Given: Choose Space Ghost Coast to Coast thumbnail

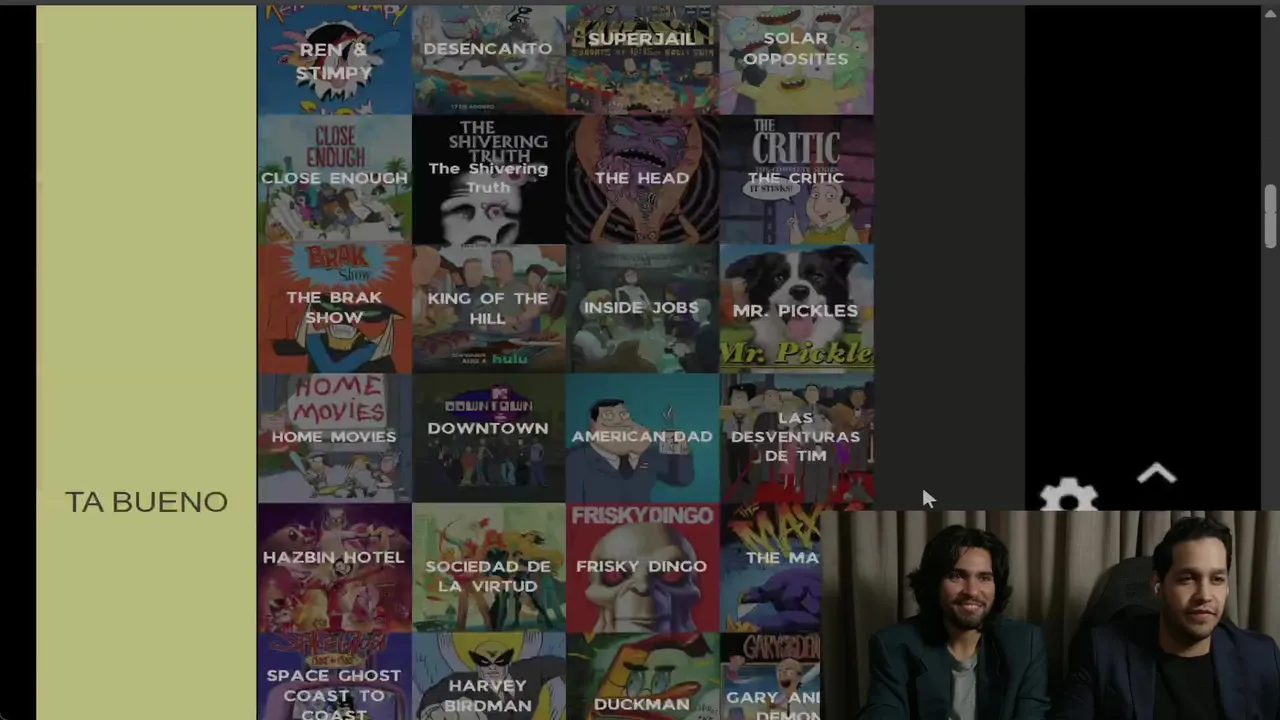Looking at the screenshot, I should 334,677.
